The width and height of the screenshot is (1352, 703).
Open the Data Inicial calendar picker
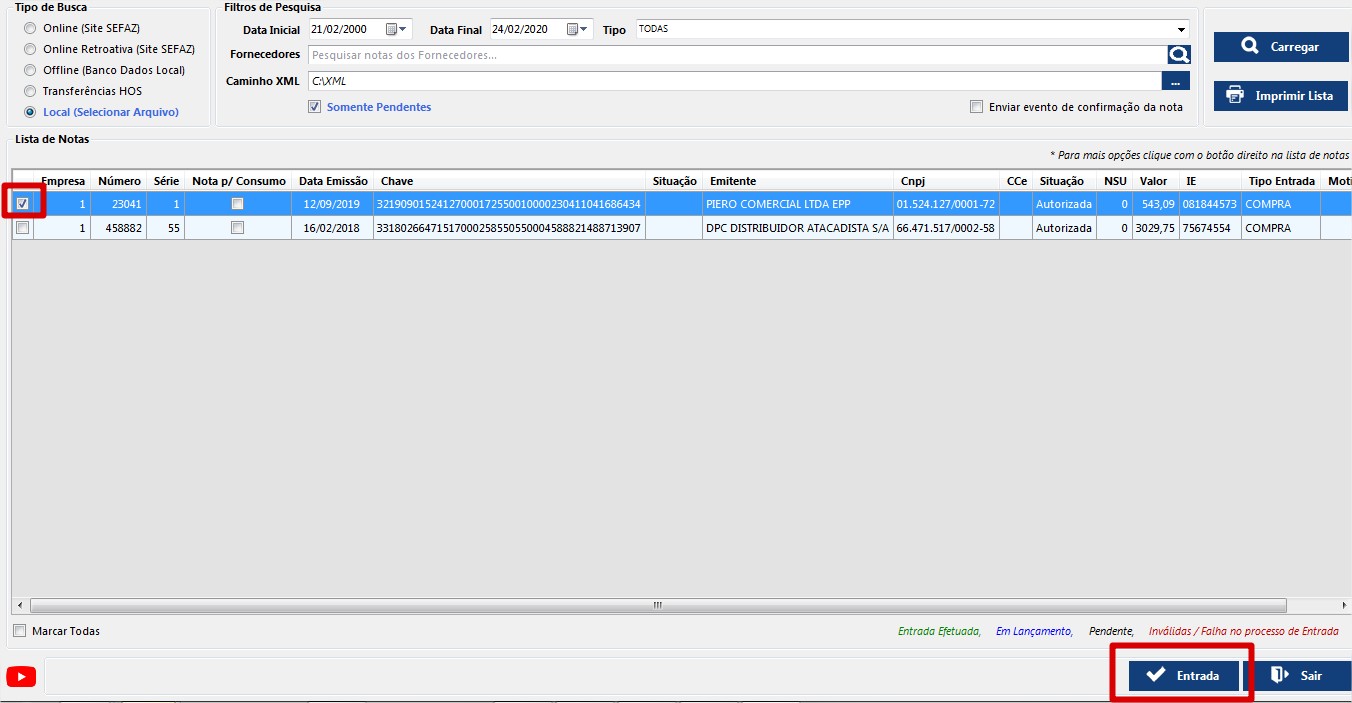point(392,30)
